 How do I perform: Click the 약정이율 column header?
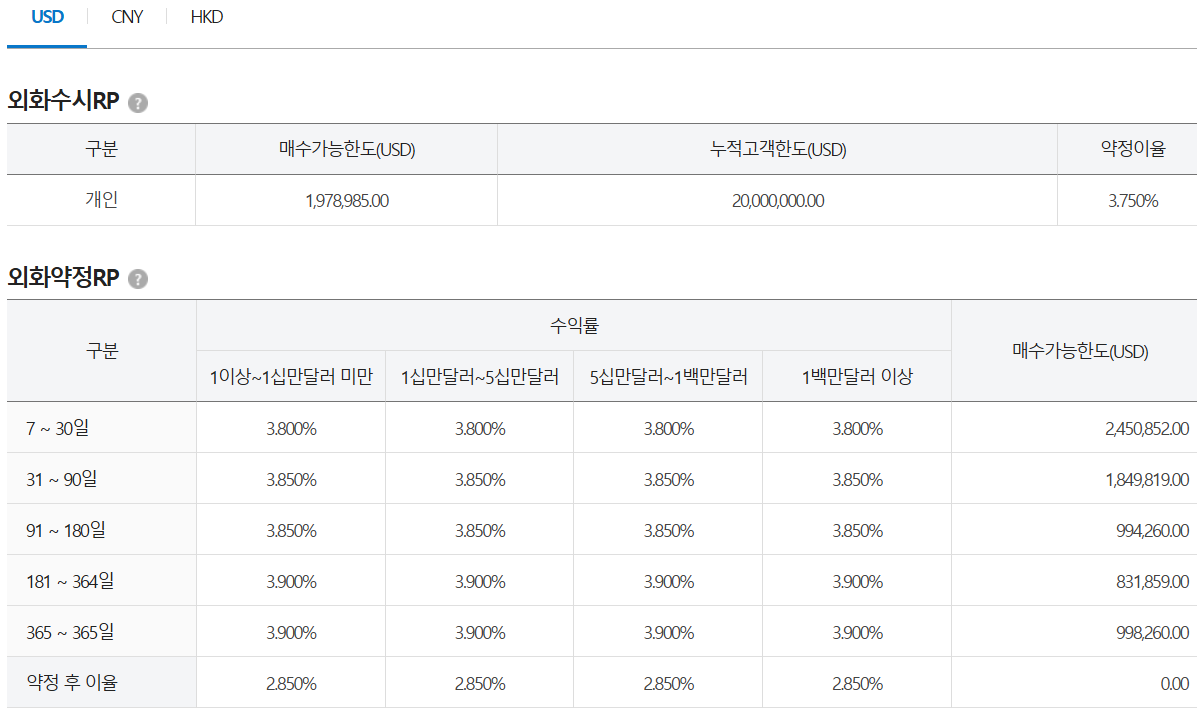tap(1126, 148)
